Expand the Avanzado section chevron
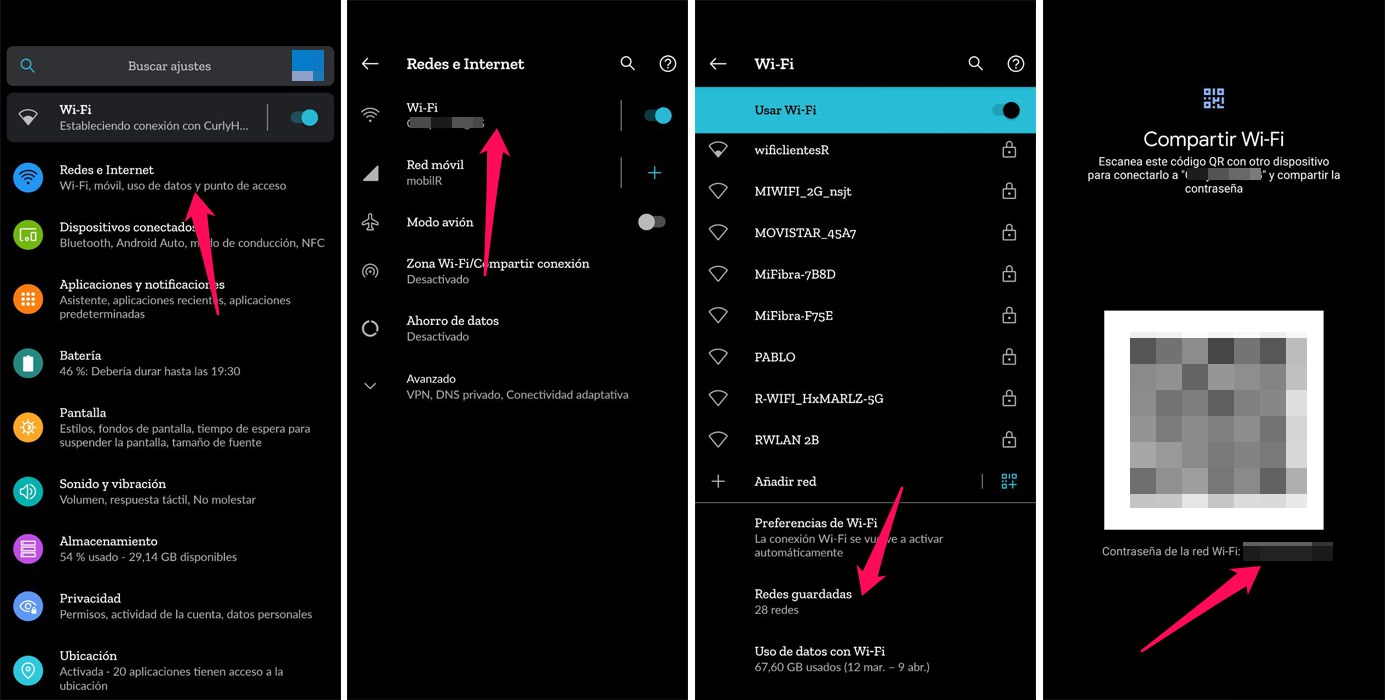 pyautogui.click(x=370, y=386)
